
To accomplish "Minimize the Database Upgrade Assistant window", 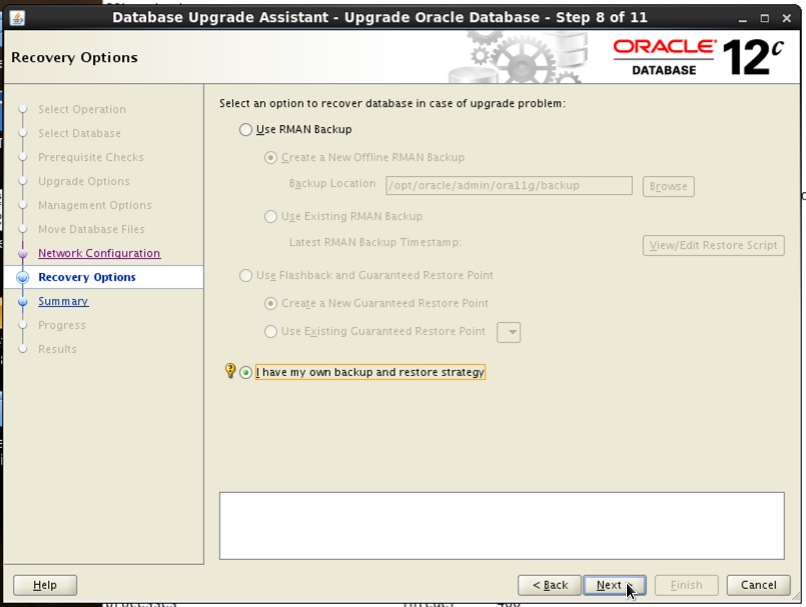I will click(742, 19).
